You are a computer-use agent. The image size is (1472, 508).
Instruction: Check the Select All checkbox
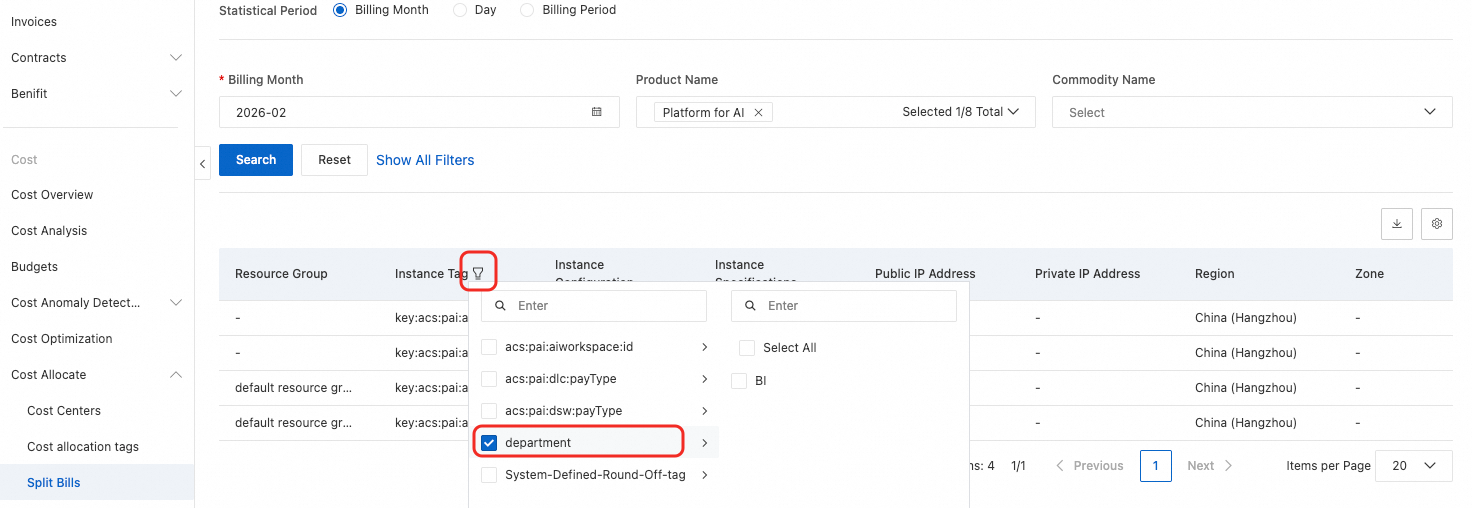click(x=746, y=348)
